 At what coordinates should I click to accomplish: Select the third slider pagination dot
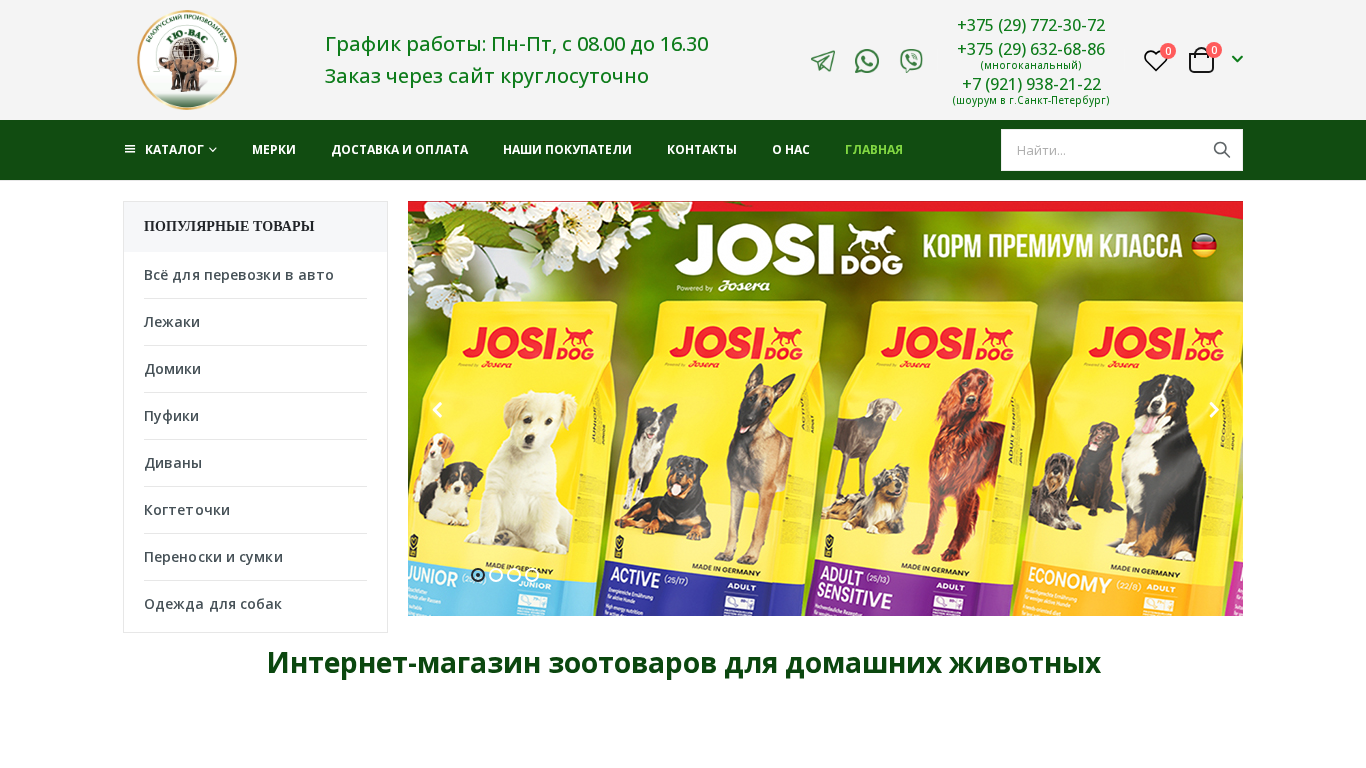coord(514,575)
